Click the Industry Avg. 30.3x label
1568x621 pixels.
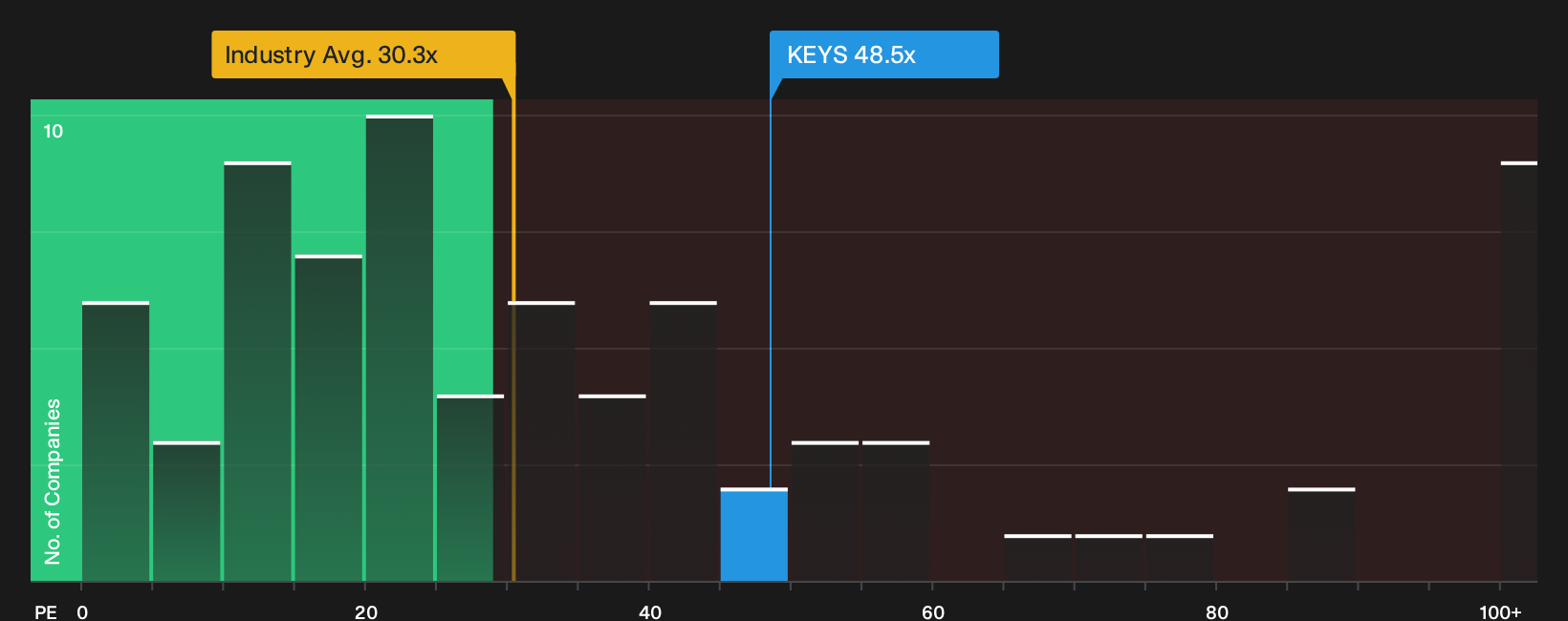pyautogui.click(x=363, y=54)
